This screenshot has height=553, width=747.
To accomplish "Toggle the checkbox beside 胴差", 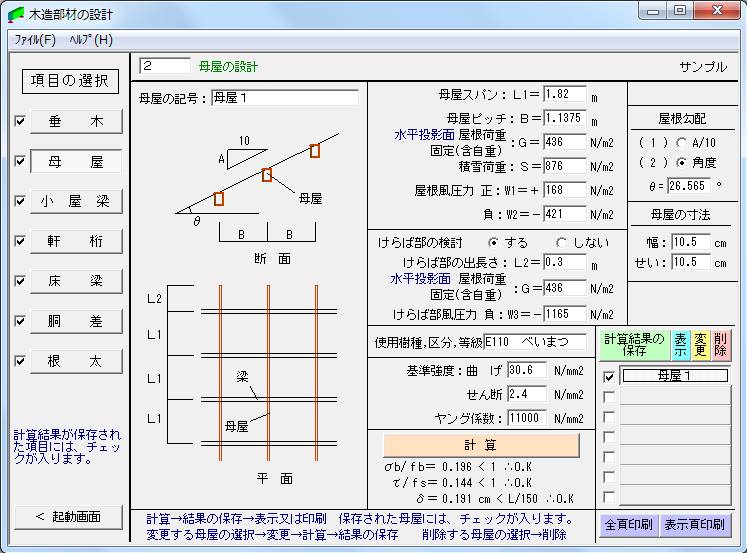I will [x=20, y=321].
